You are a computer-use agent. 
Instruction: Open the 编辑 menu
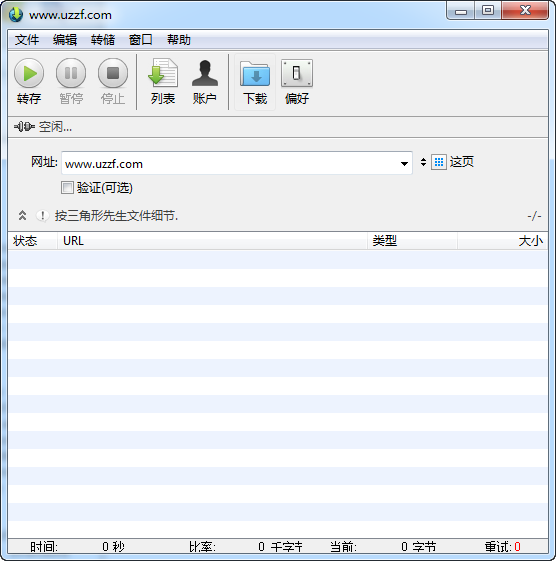pos(65,40)
